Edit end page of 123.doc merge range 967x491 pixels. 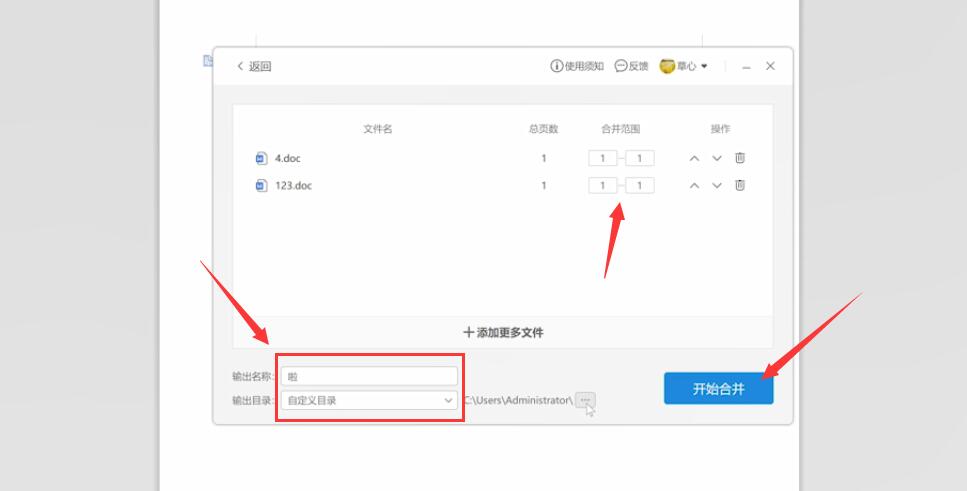pos(640,186)
